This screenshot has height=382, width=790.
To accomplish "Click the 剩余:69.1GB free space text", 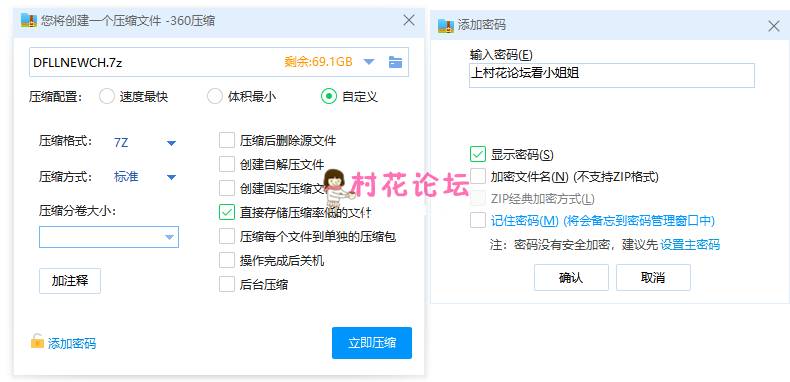I will pos(318,62).
